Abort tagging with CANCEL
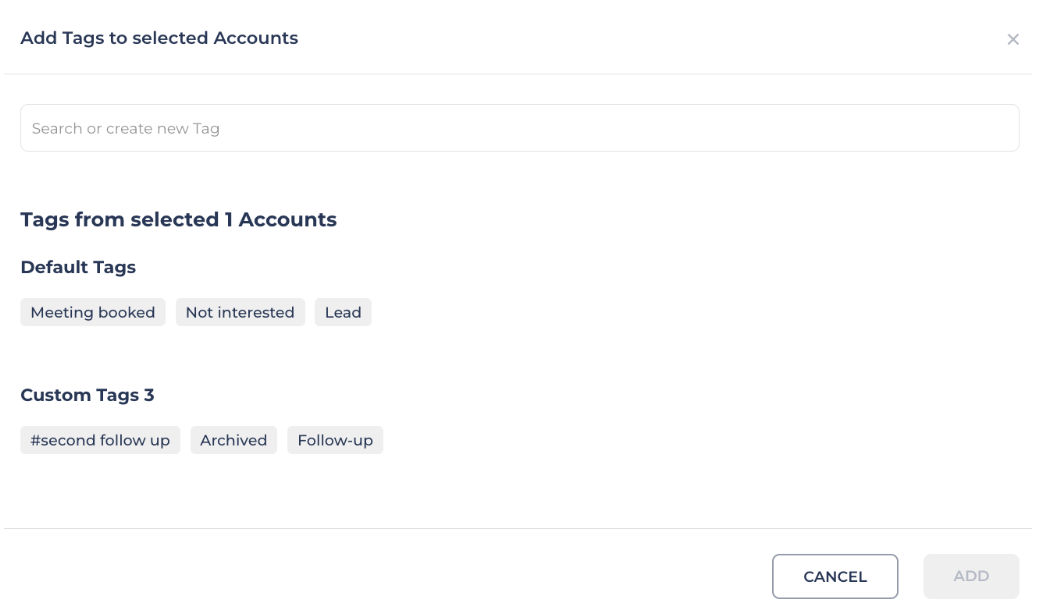The image size is (1044, 614). (x=835, y=577)
